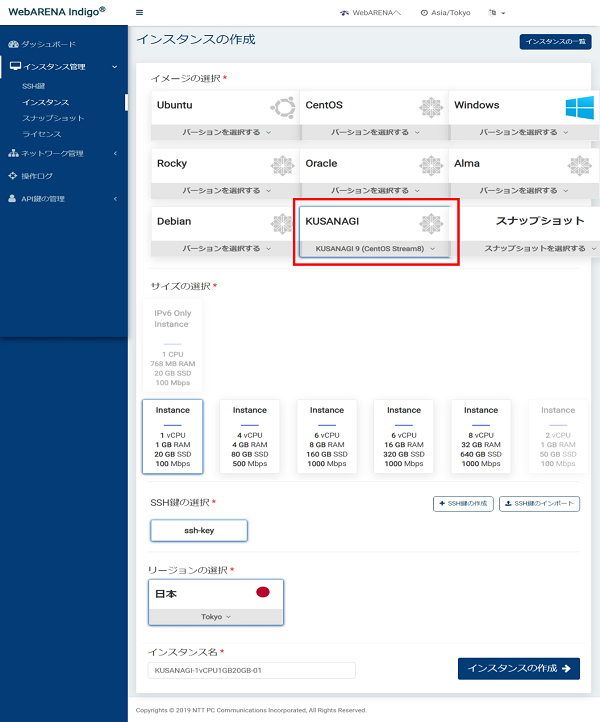Click the Rocky image logo icon
This screenshot has width=600, height=722.
[x=282, y=166]
